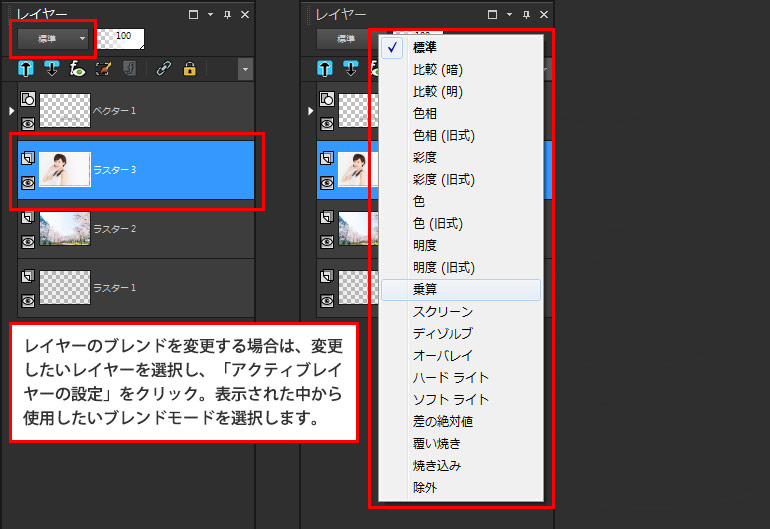Hide the ベクター 1 layer using its eye icon

point(28,122)
